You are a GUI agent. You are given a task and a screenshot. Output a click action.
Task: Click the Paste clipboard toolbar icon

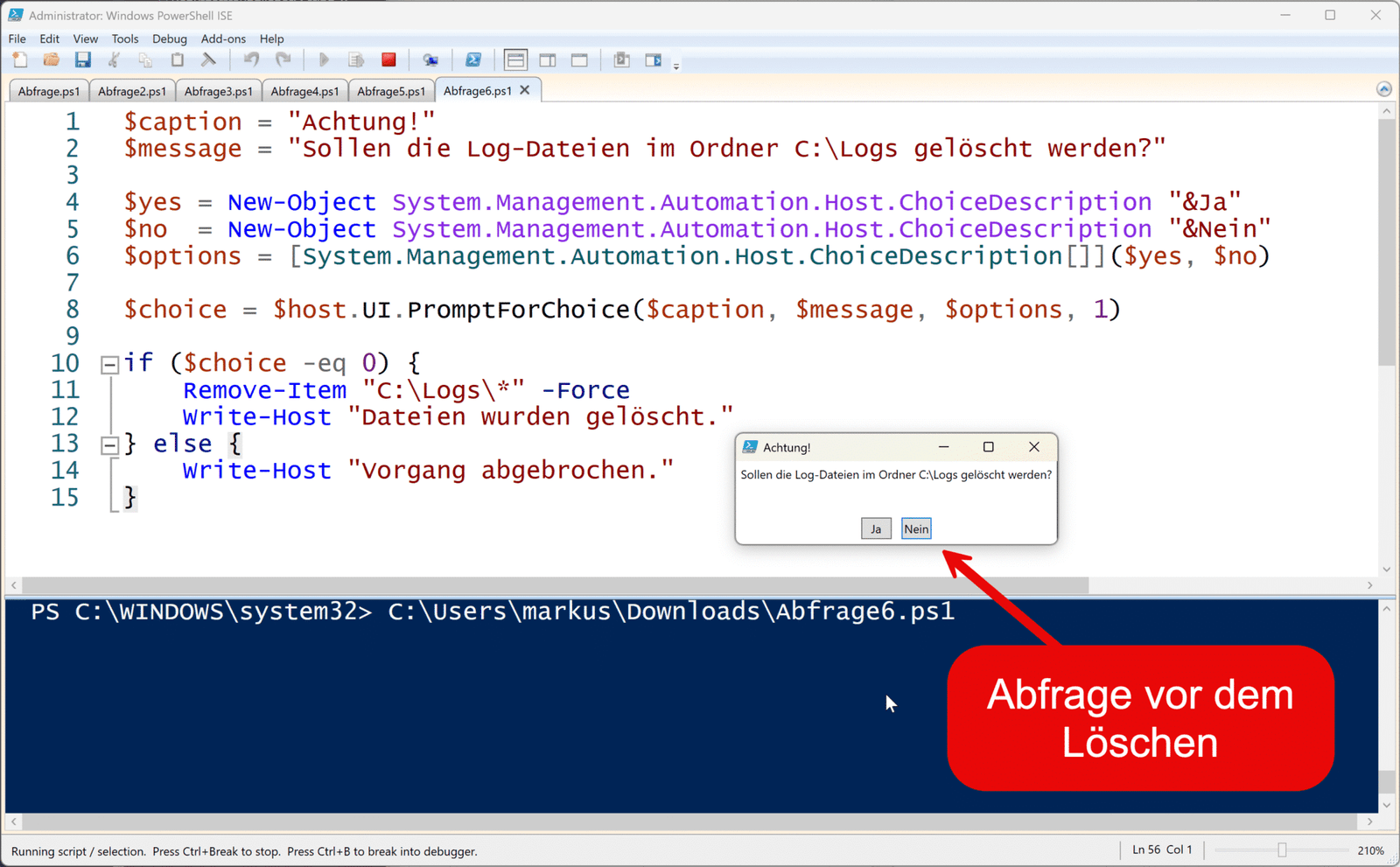(x=177, y=60)
